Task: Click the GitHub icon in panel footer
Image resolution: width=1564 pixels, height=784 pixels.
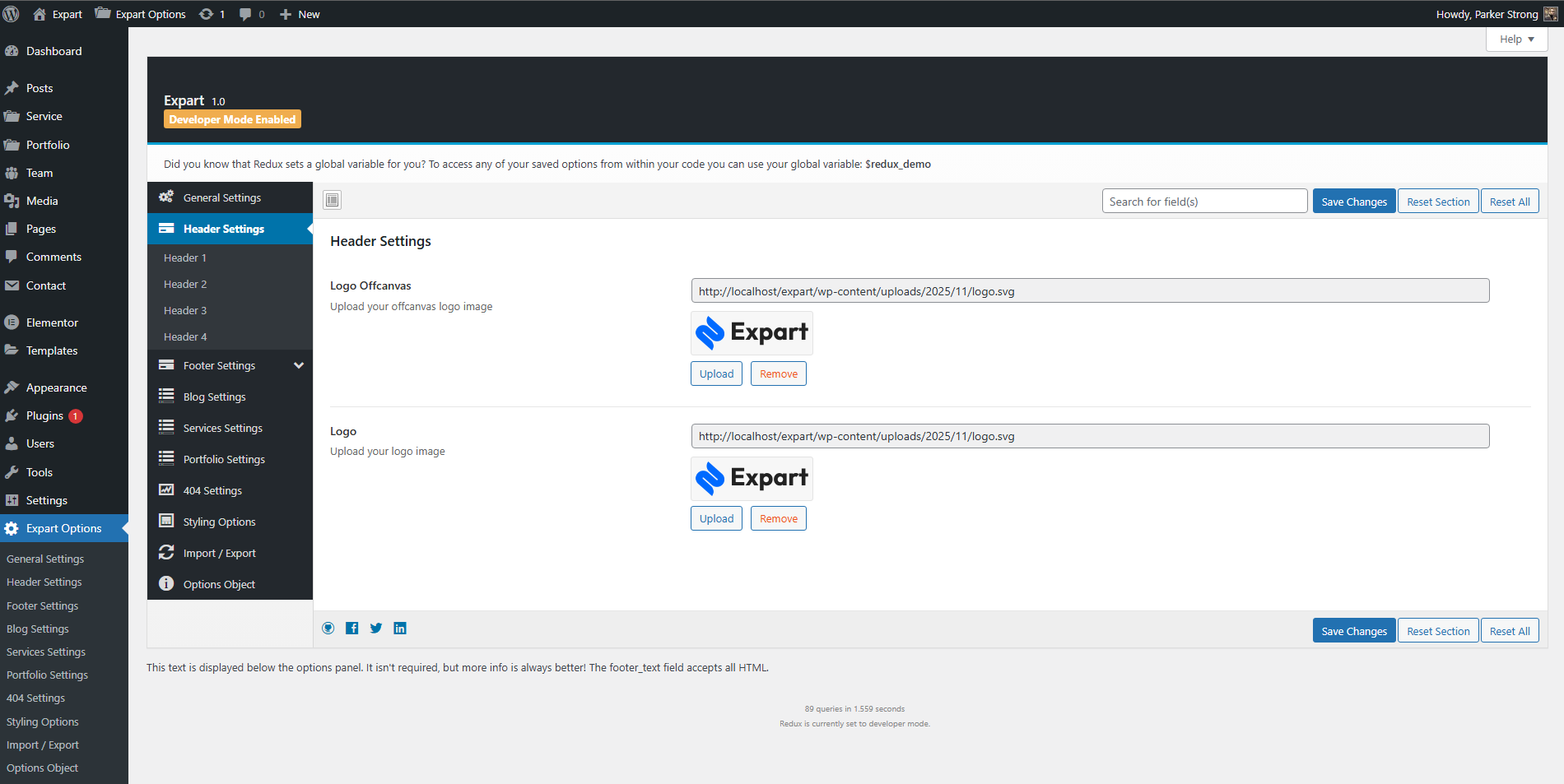Action: click(x=328, y=629)
